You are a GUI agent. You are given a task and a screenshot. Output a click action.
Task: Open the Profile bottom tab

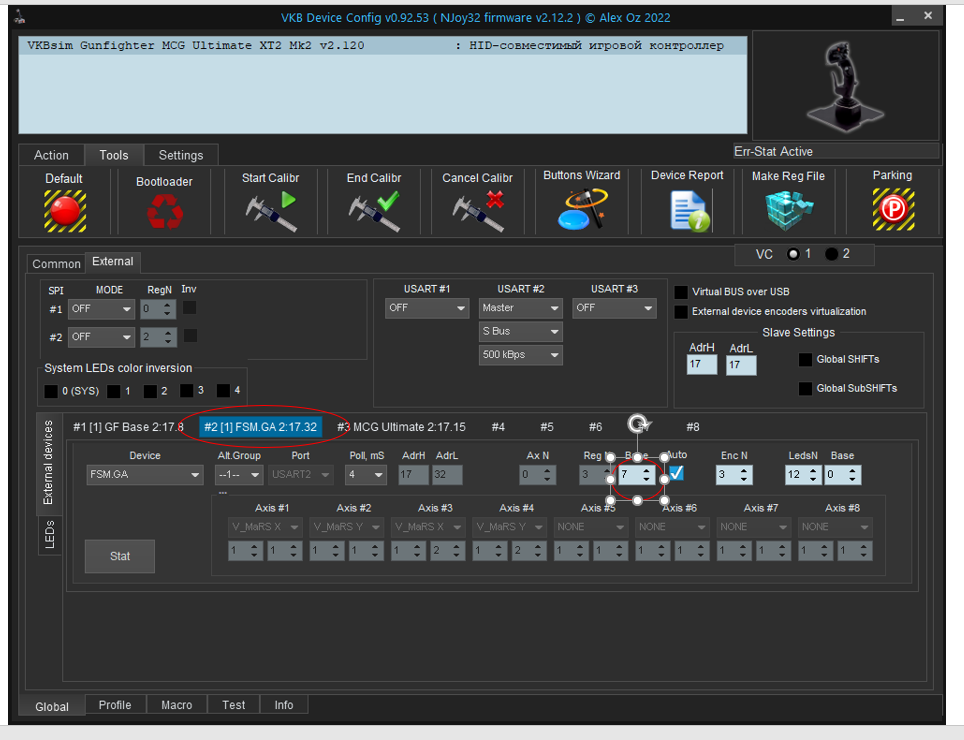coord(115,705)
